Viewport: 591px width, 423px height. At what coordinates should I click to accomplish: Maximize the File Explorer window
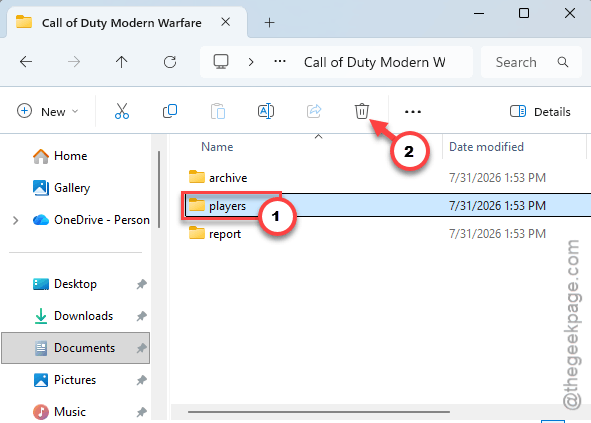pyautogui.click(x=524, y=14)
